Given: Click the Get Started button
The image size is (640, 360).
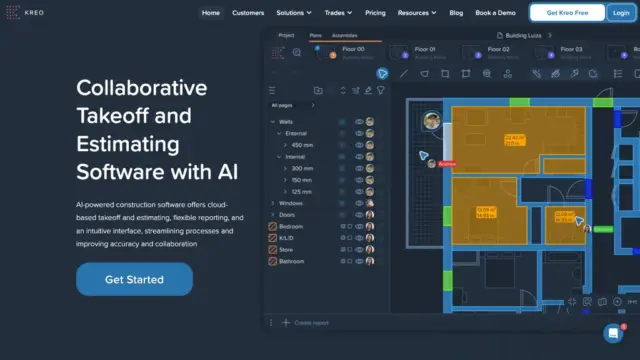Looking at the screenshot, I should pos(134,279).
